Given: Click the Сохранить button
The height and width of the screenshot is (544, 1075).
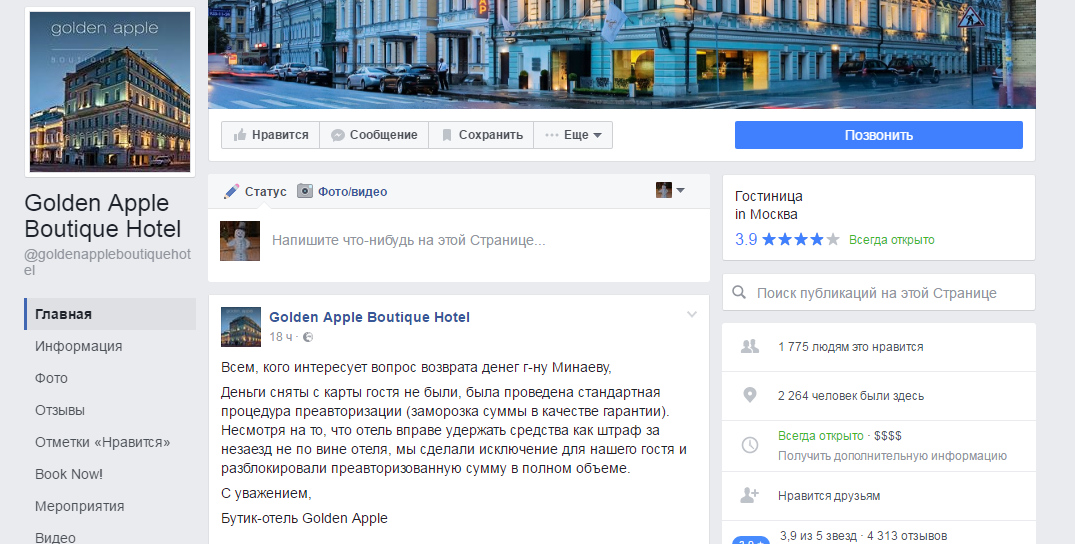Looking at the screenshot, I should [x=481, y=135].
